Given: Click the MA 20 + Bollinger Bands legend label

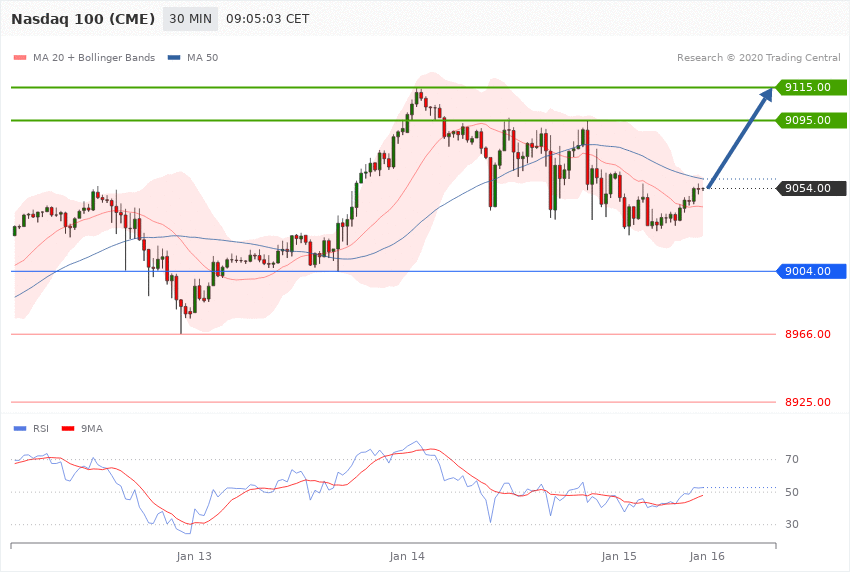Looking at the screenshot, I should [x=94, y=57].
